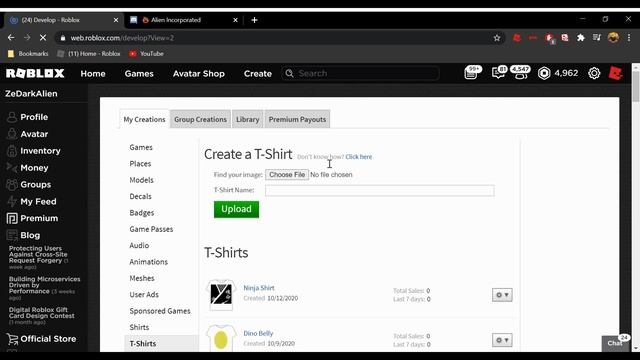Open the Avatar Shop menu in header
The image size is (640, 360).
[199, 73]
